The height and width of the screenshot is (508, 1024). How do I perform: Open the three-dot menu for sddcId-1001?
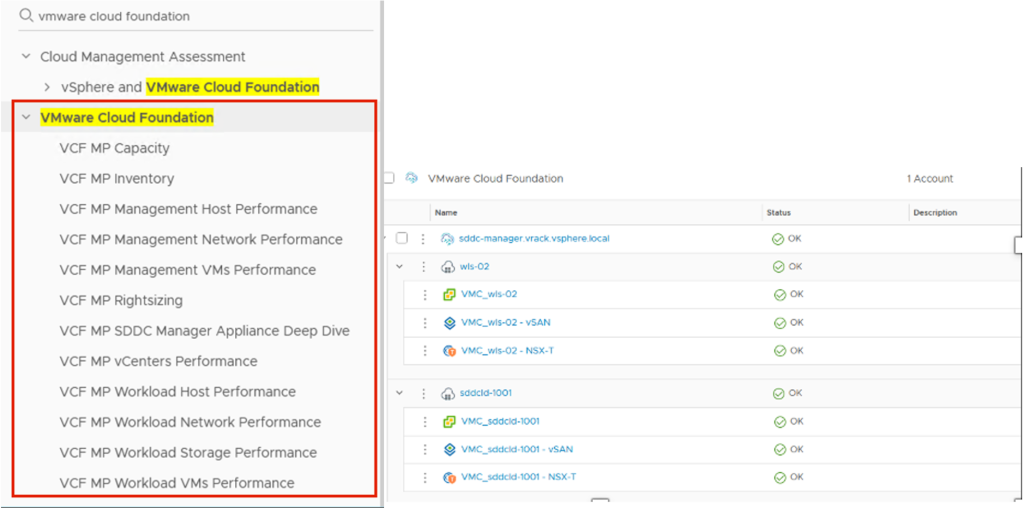click(x=423, y=393)
